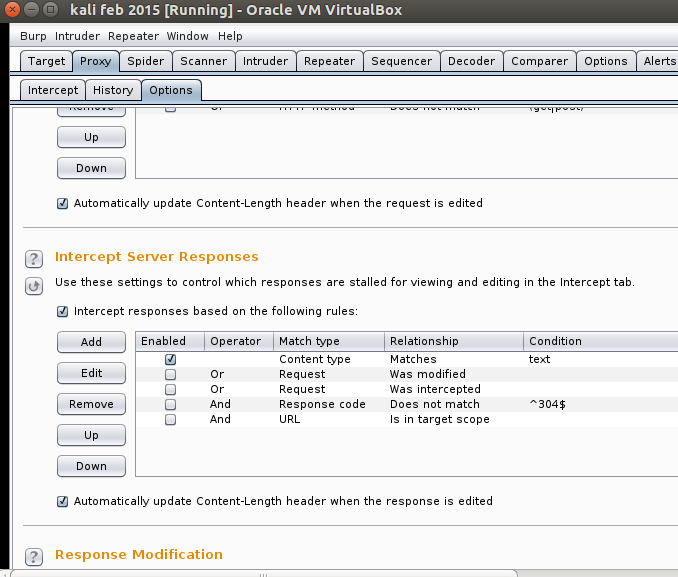
Task: Open help for Response Modification section
Action: pos(34,557)
